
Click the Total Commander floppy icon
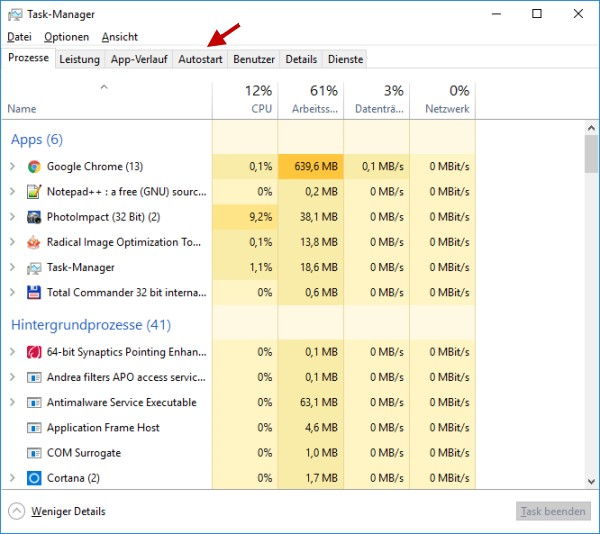coord(34,293)
